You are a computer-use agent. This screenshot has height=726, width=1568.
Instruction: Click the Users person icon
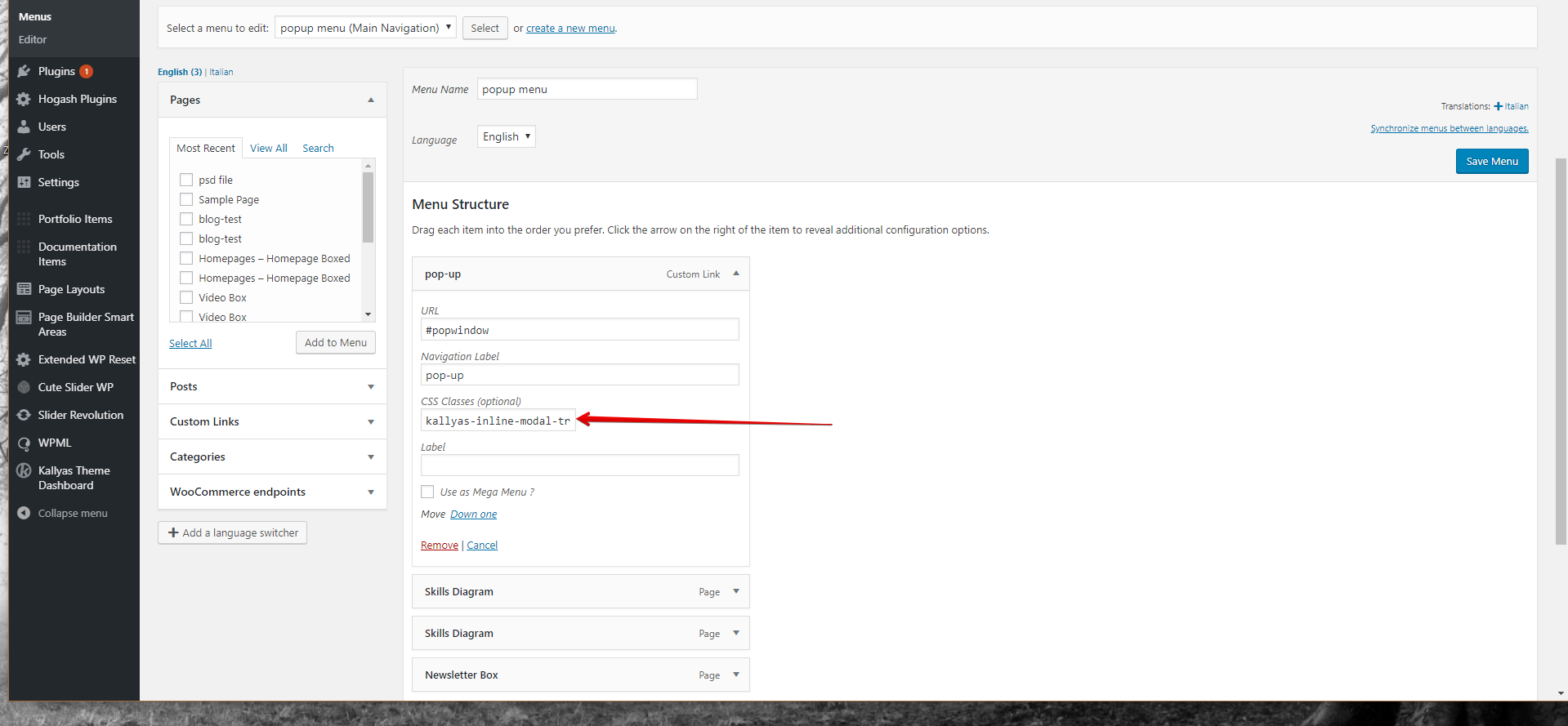pyautogui.click(x=24, y=127)
